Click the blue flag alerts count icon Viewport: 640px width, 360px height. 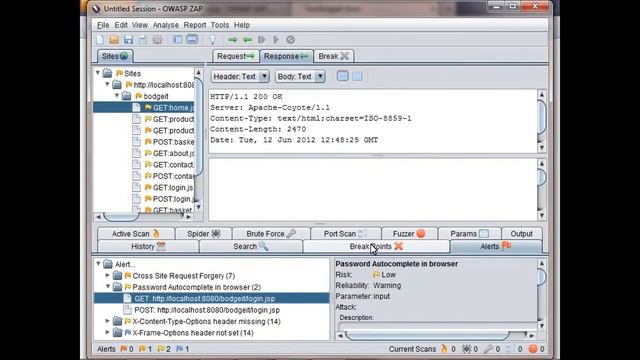[180, 349]
